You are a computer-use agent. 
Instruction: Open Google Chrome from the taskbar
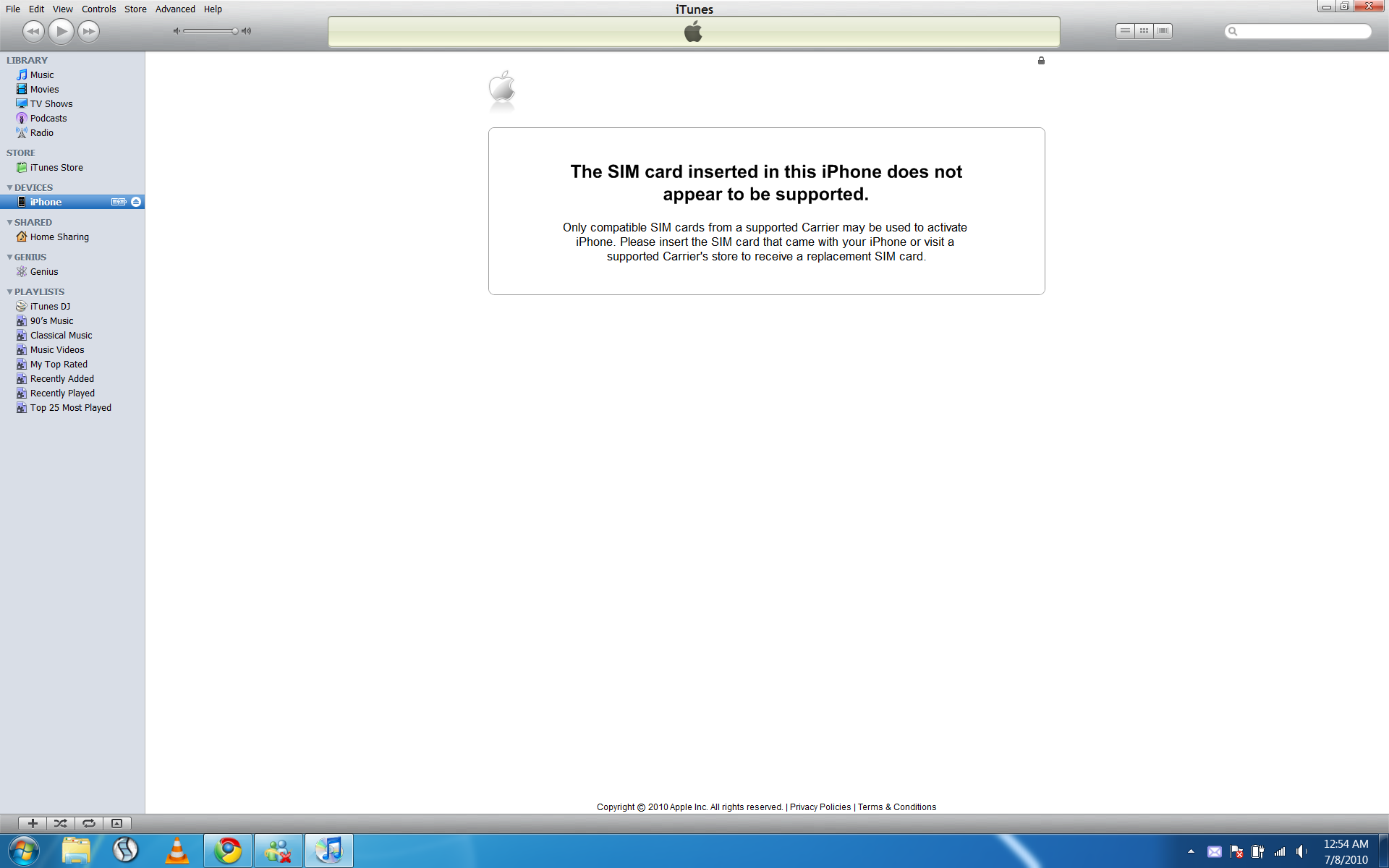(x=228, y=851)
